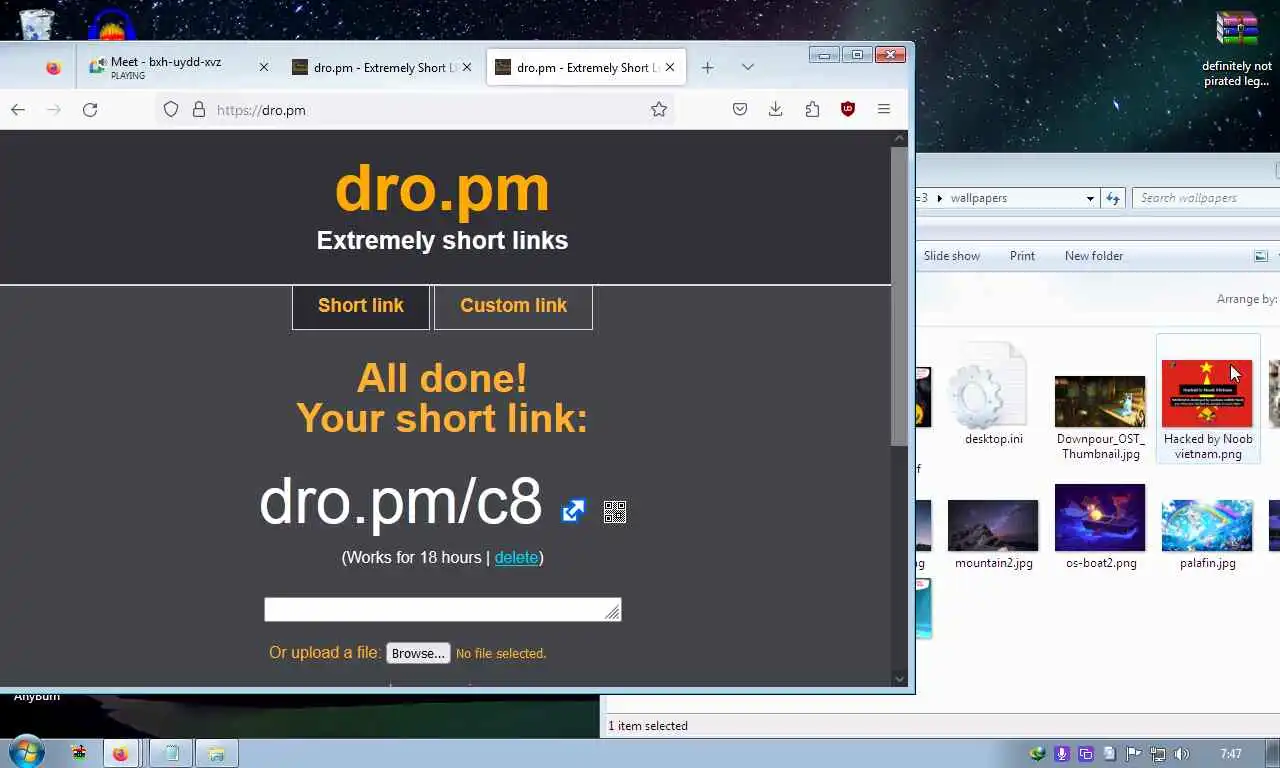Click the wallpapers breadcrumb segment
Viewport: 1280px width, 768px height.
tap(978, 198)
